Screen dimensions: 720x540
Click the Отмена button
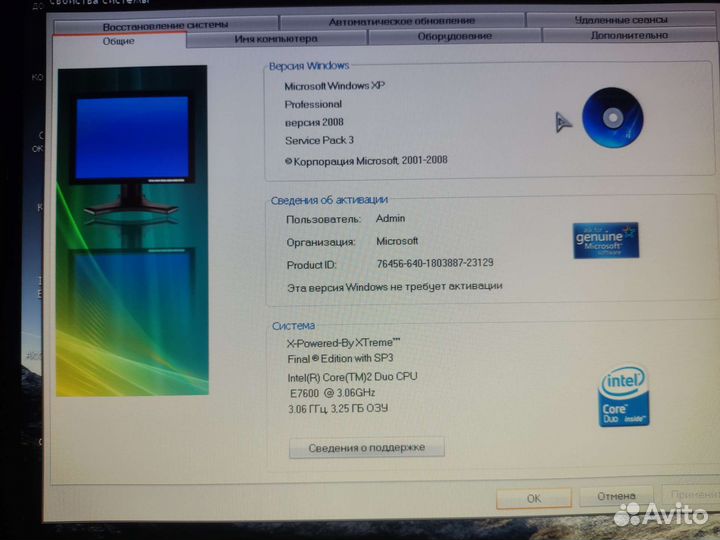tap(616, 496)
